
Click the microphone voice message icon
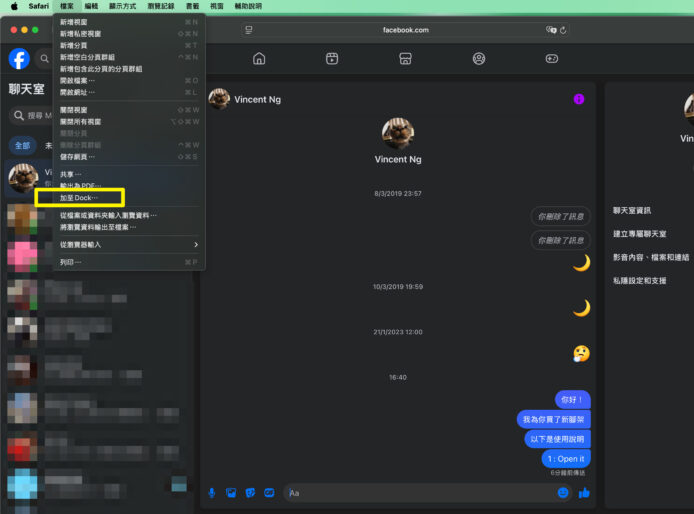click(212, 492)
